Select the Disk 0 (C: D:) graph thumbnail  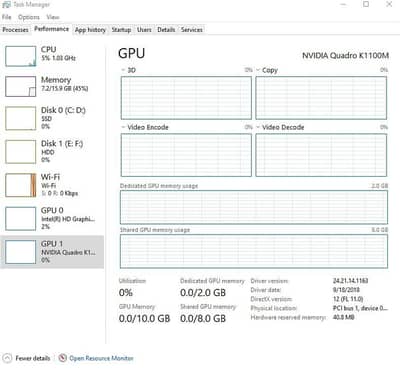(x=20, y=118)
